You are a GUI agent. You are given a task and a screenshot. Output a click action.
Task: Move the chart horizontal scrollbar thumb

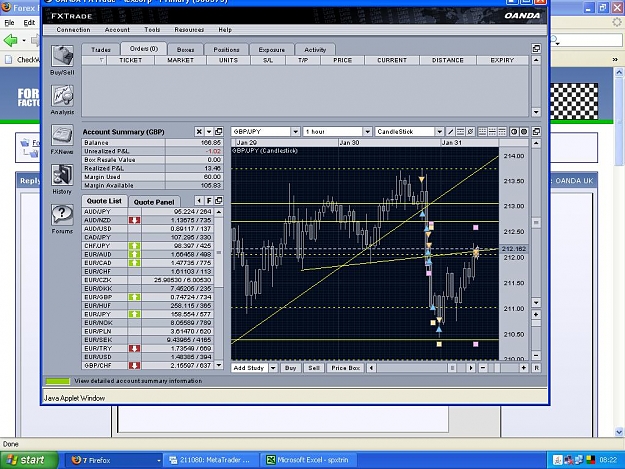pyautogui.click(x=452, y=368)
